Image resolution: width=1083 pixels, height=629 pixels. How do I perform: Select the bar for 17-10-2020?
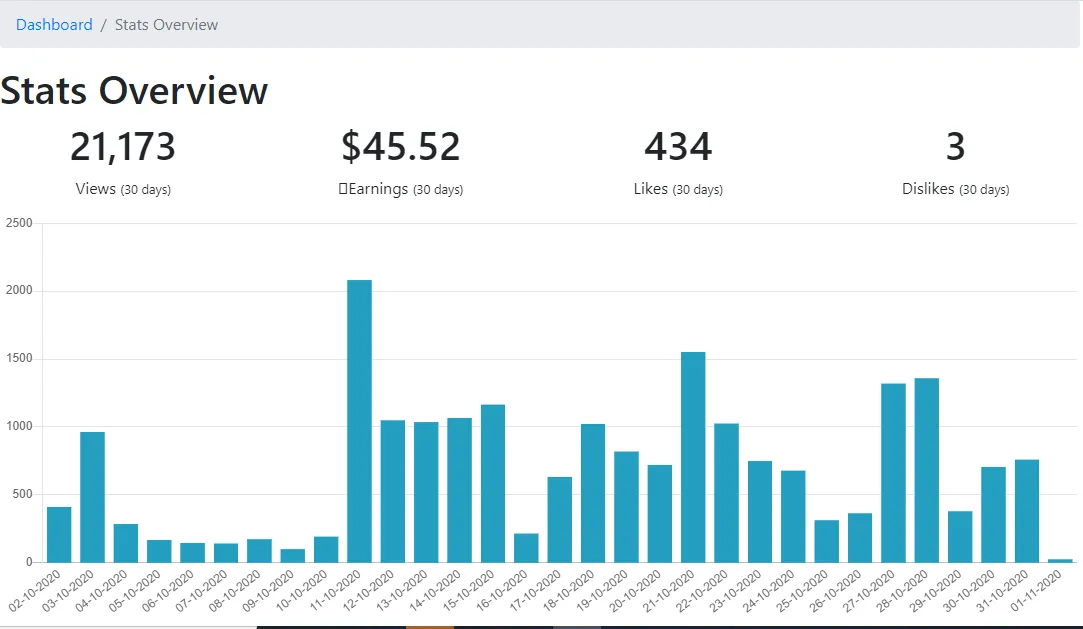click(x=559, y=520)
